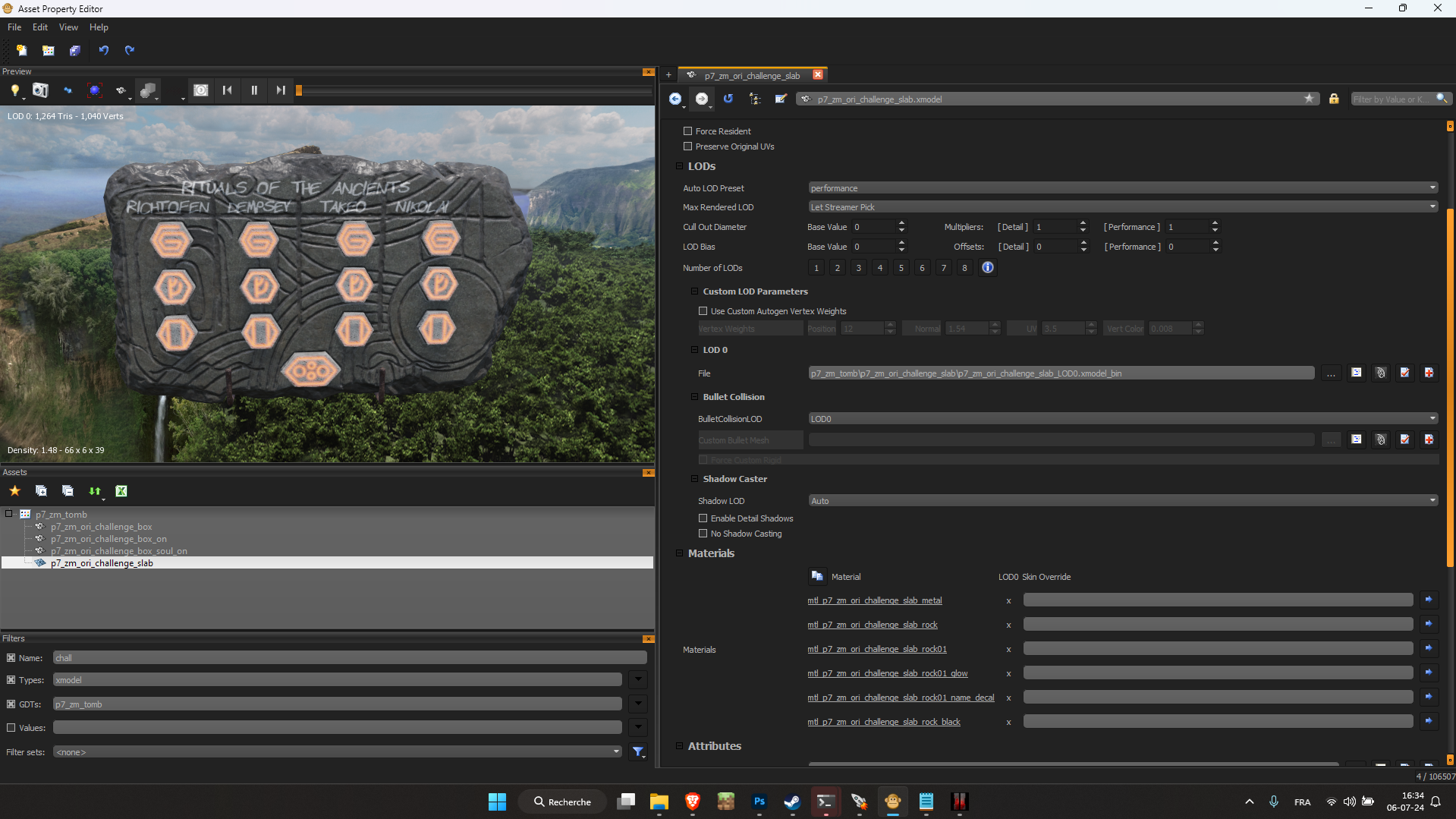This screenshot has height=819, width=1456.
Task: Collapse the LODs section
Action: tap(679, 166)
